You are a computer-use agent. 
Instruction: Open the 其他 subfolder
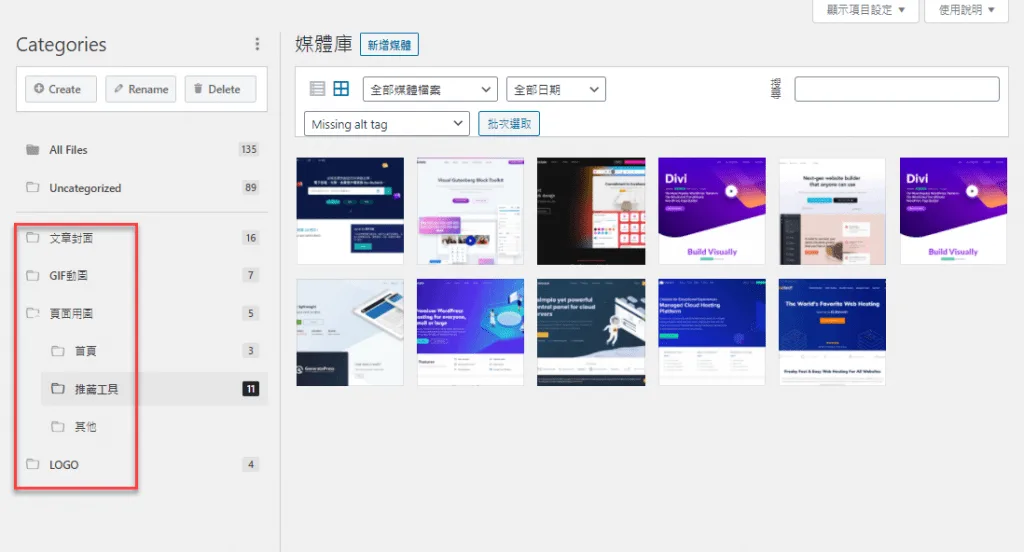(154, 427)
